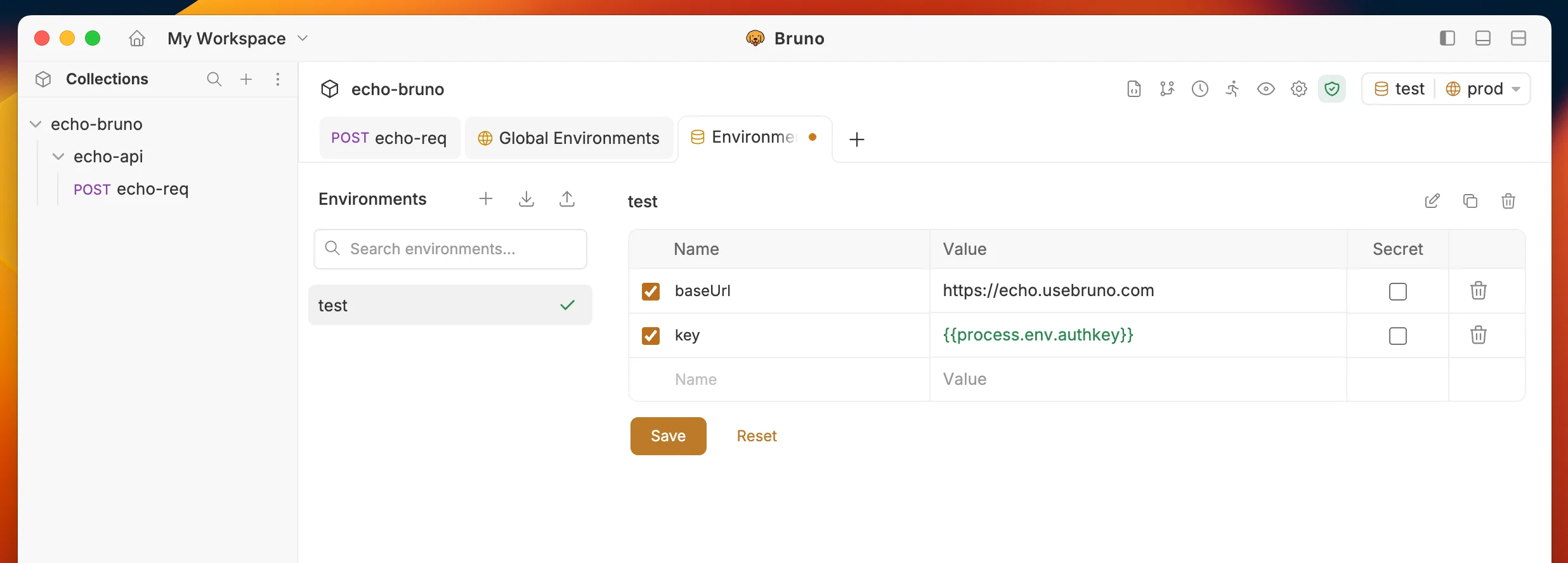Image resolution: width=1568 pixels, height=563 pixels.
Task: Focus the Search environments field
Action: point(450,249)
